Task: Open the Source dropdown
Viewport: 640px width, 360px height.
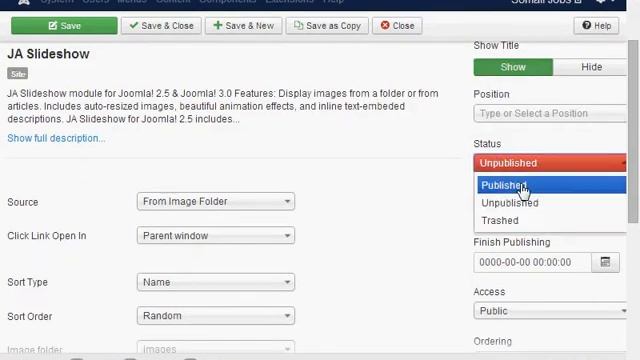Action: click(x=216, y=202)
